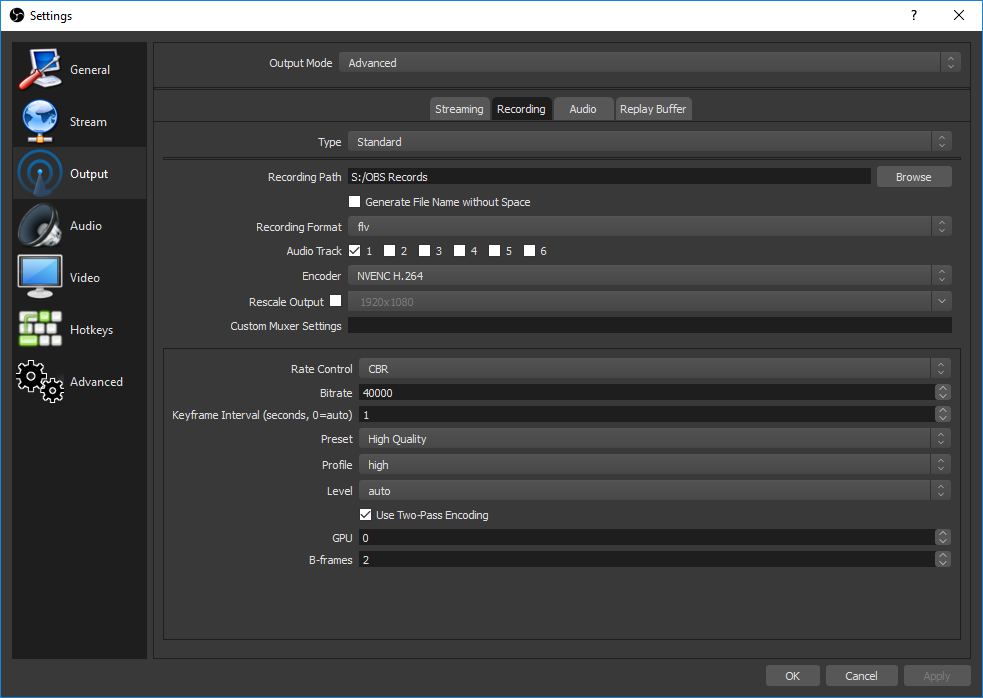Enable Audio Track 4
The width and height of the screenshot is (983, 698).
point(460,250)
